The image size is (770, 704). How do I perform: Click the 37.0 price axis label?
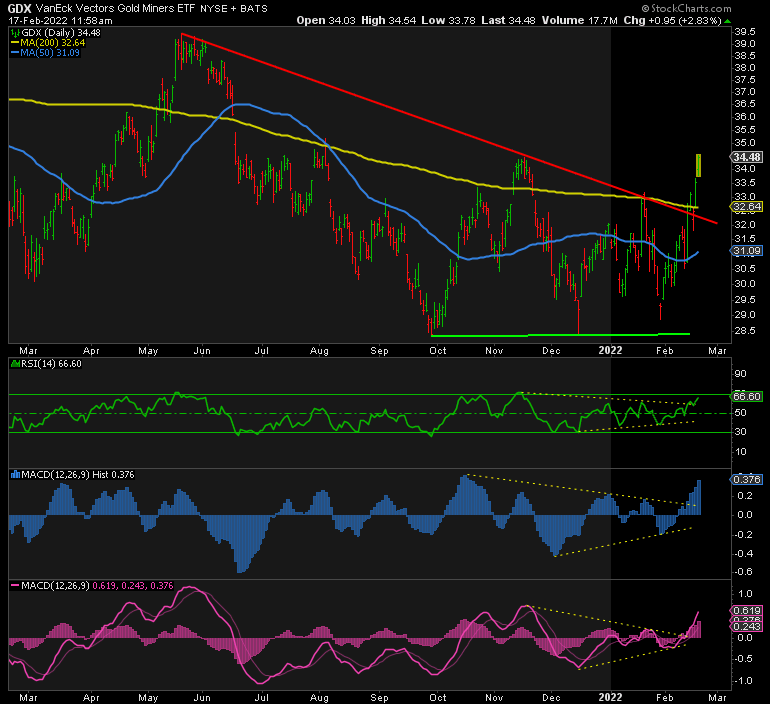(745, 92)
